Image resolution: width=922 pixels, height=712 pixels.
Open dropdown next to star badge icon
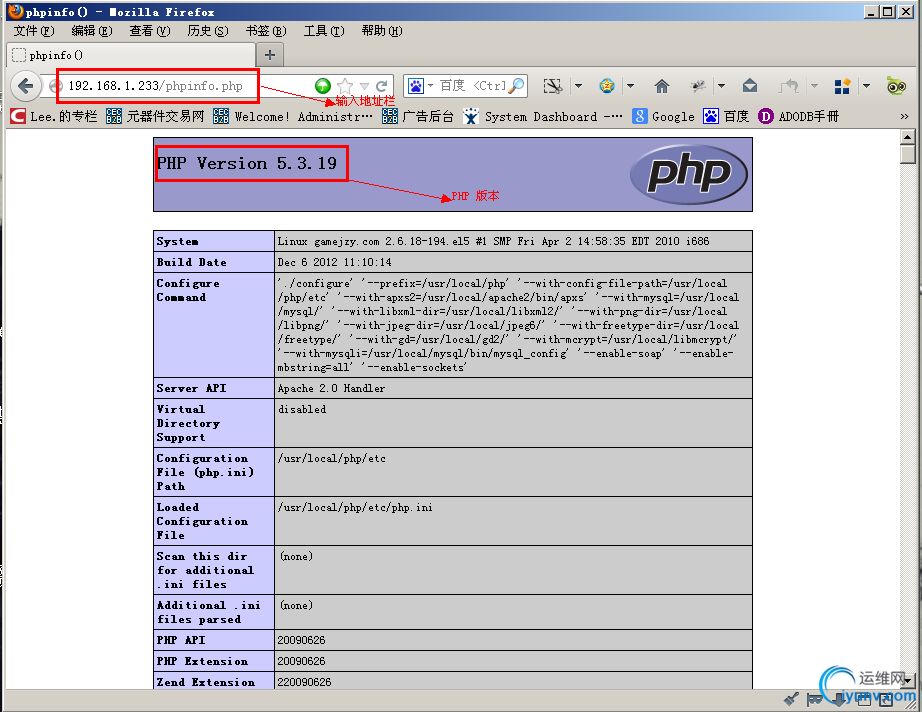pyautogui.click(x=630, y=86)
